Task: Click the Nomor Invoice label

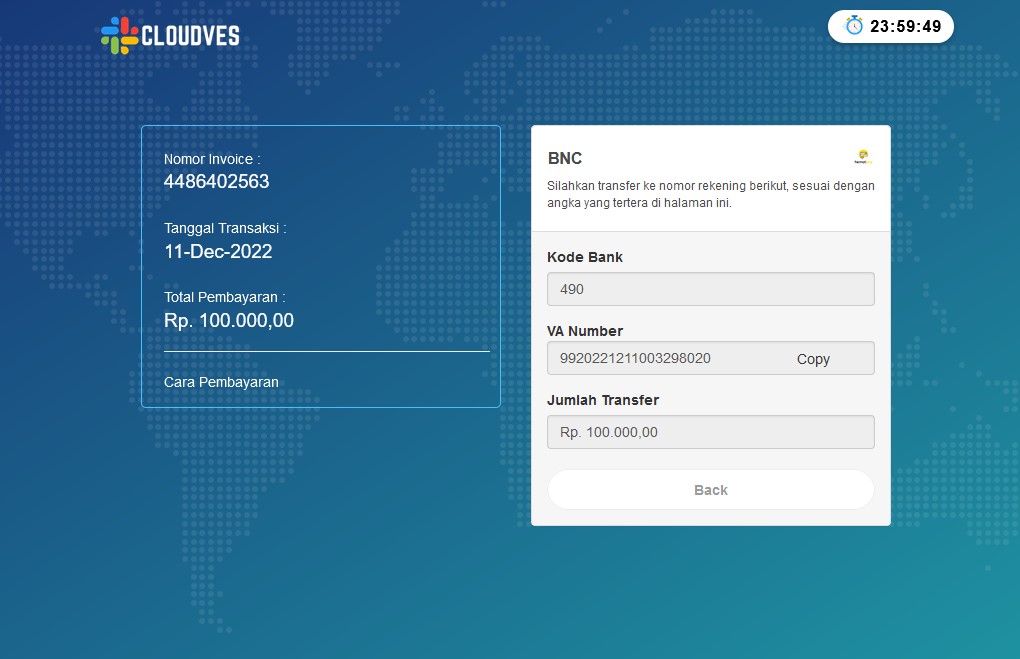Action: [x=212, y=159]
